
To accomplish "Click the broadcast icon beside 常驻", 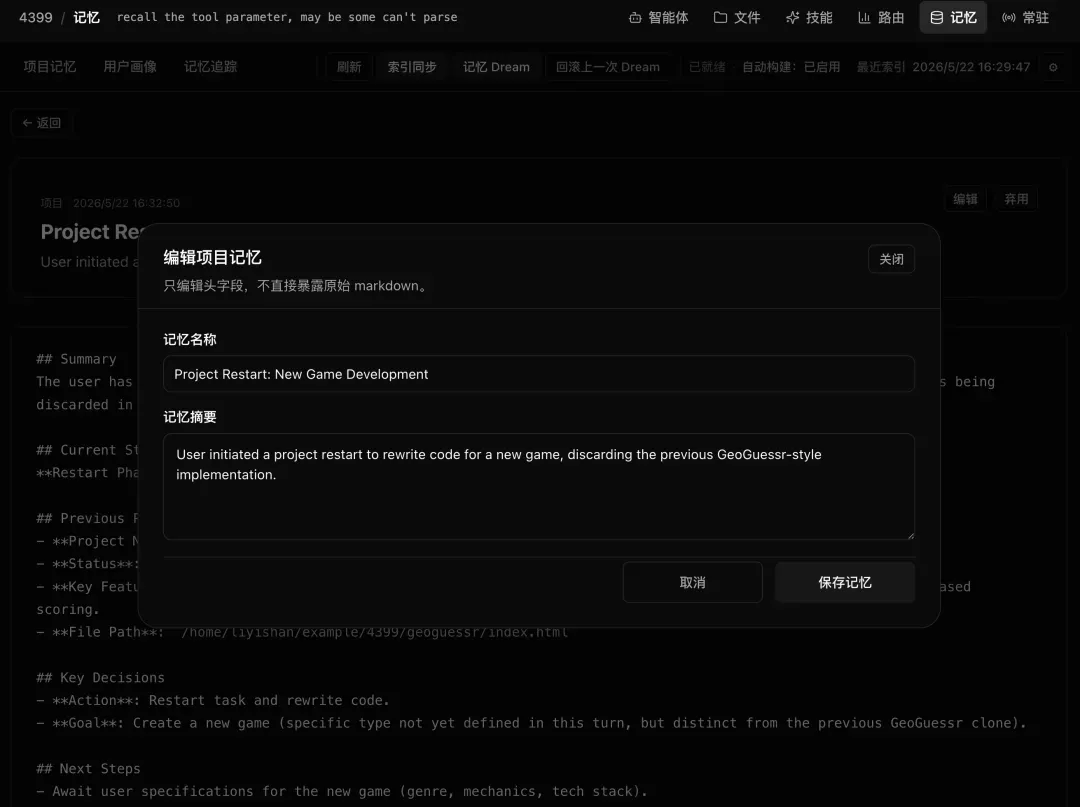I will (x=1008, y=17).
